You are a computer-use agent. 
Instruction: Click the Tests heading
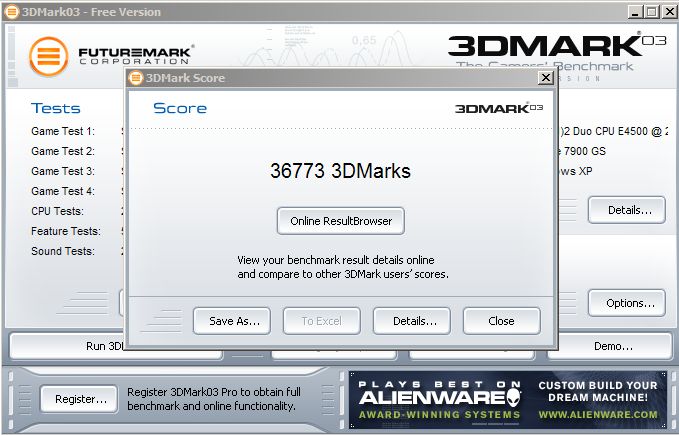click(55, 108)
